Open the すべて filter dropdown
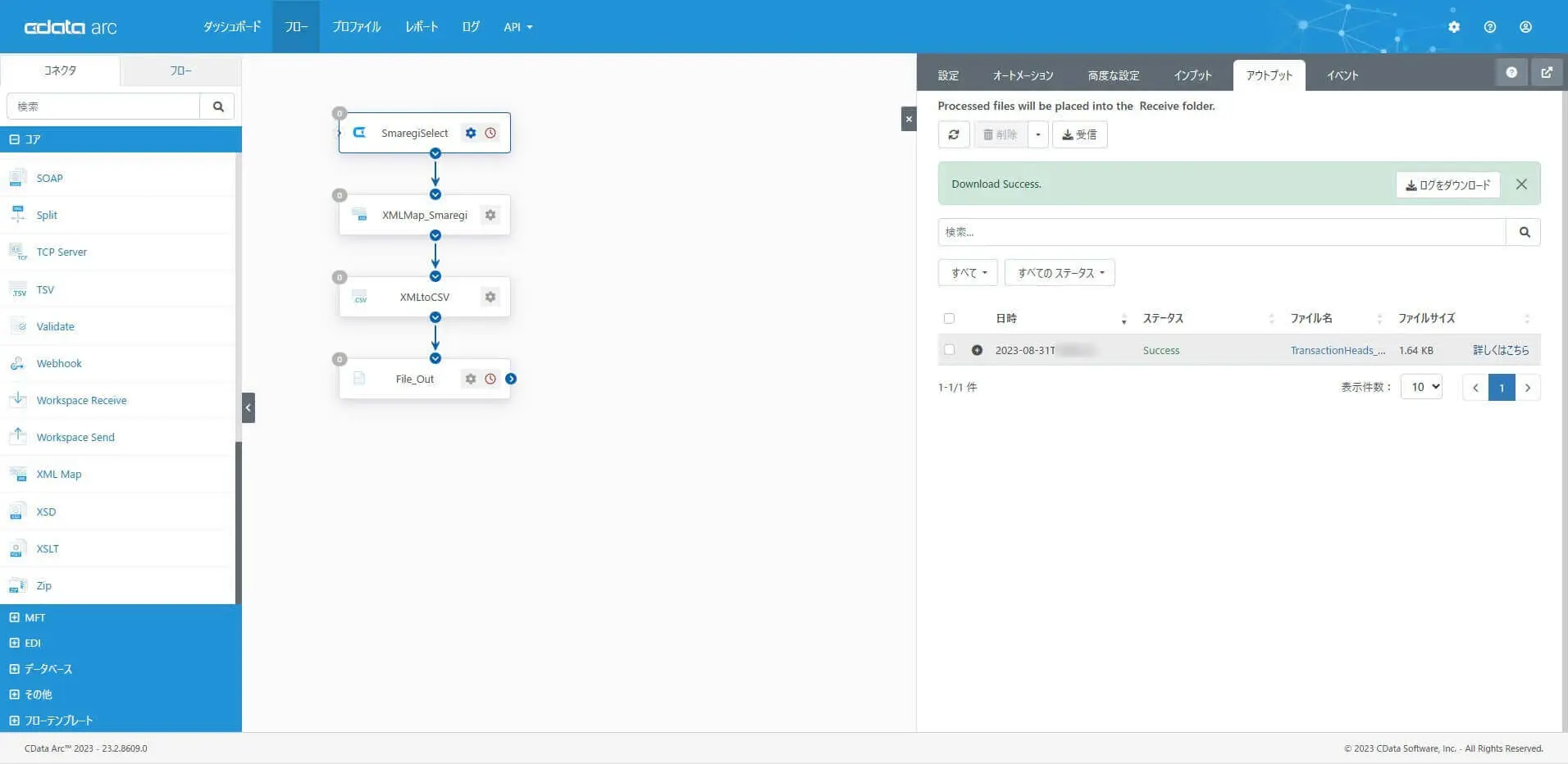Screen dimensions: 1568x764 point(967,272)
